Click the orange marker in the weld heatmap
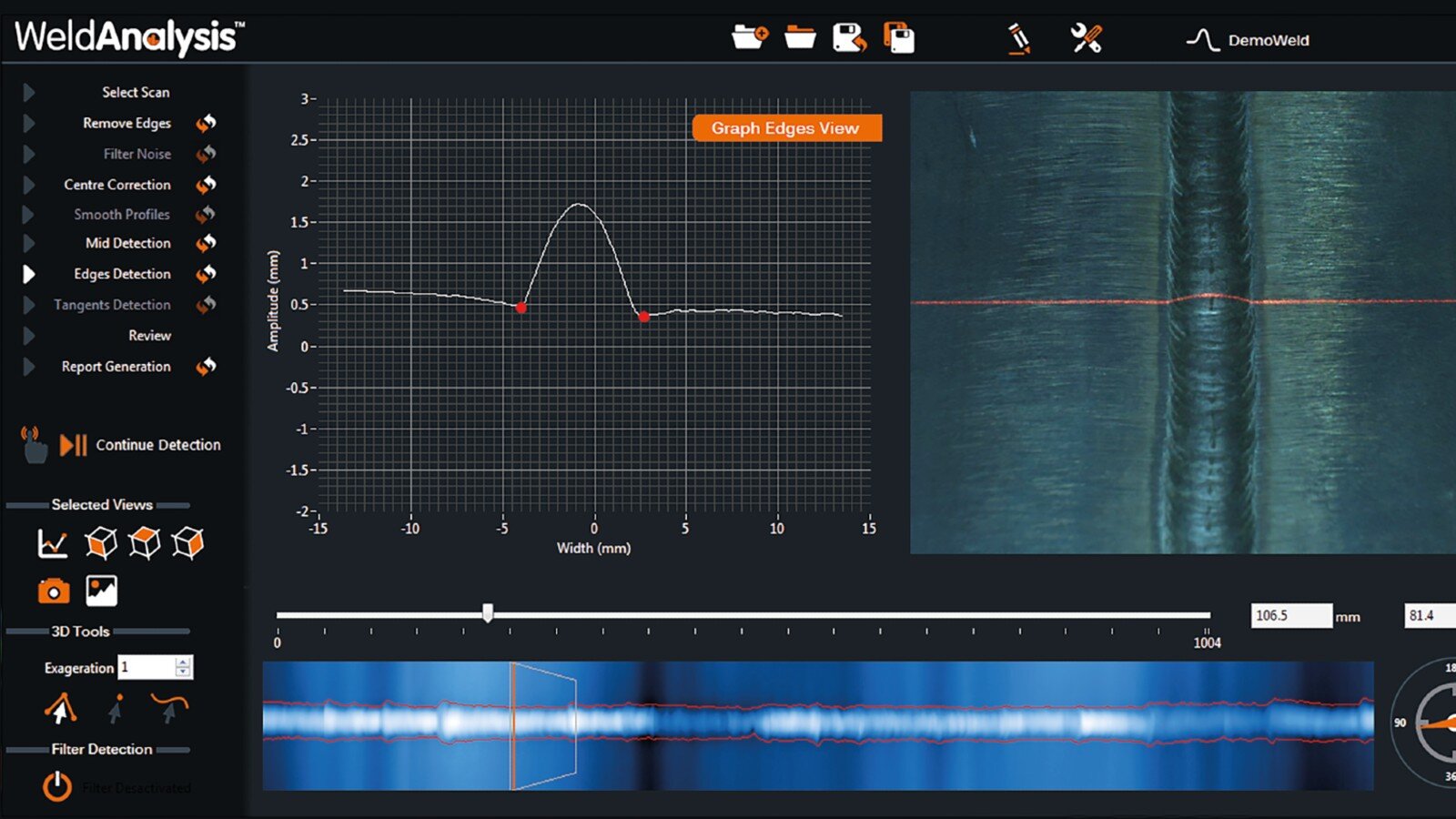This screenshot has height=819, width=1456. (x=513, y=725)
